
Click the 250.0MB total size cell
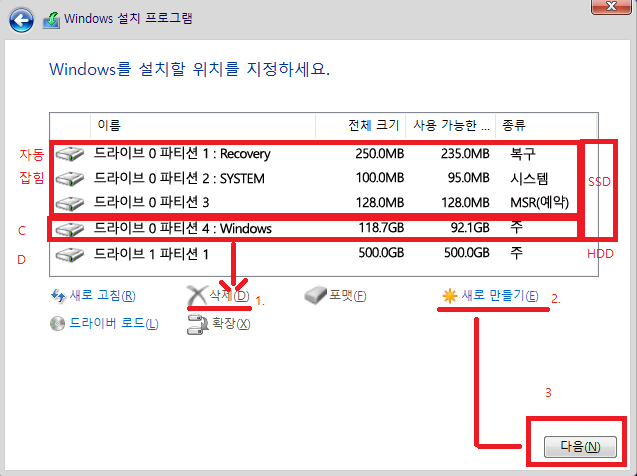point(379,154)
